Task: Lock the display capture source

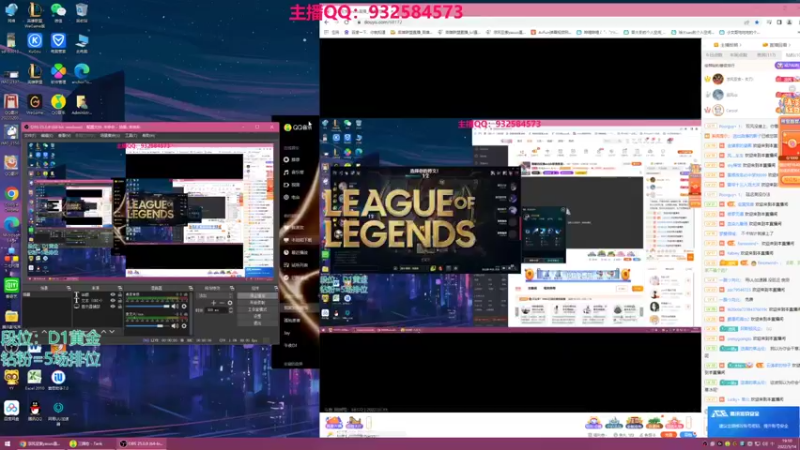Action: [x=120, y=306]
